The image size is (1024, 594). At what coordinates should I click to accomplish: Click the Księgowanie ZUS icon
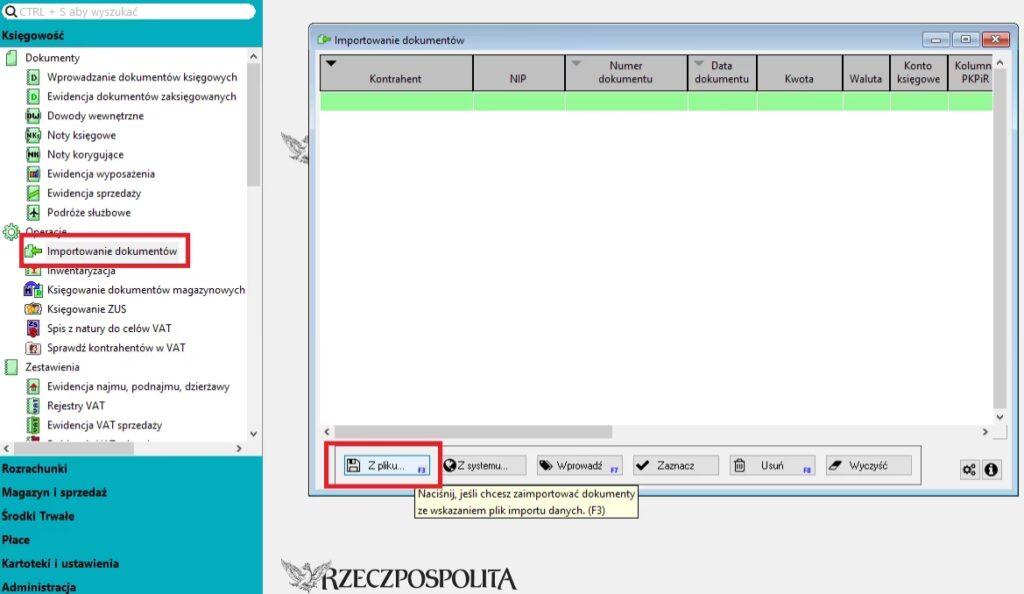click(x=33, y=309)
